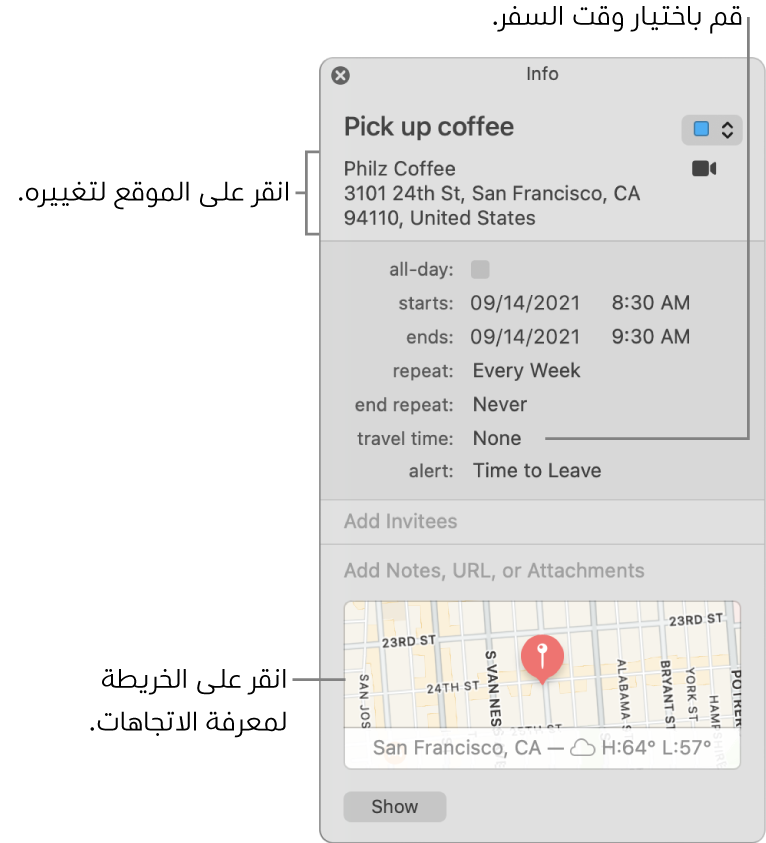Open the repeat Every Week dropdown
The width and height of the screenshot is (766, 843).
pyautogui.click(x=526, y=370)
